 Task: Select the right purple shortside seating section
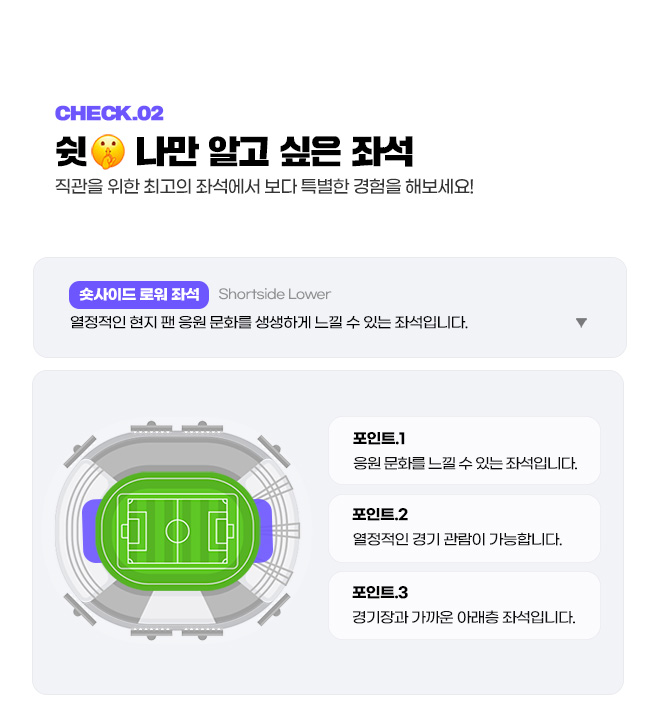pos(264,530)
